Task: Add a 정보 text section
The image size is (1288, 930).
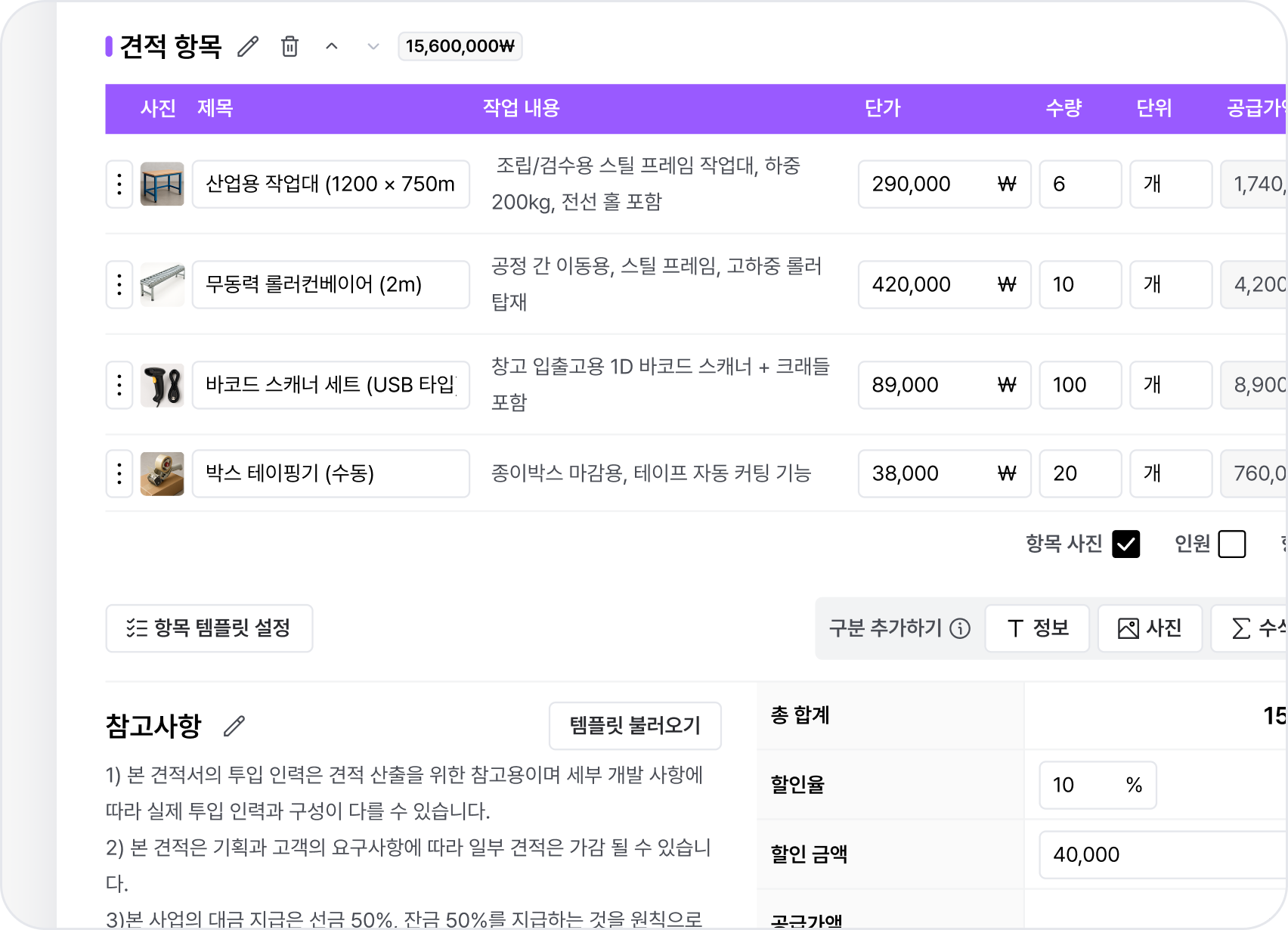Action: 1037,628
